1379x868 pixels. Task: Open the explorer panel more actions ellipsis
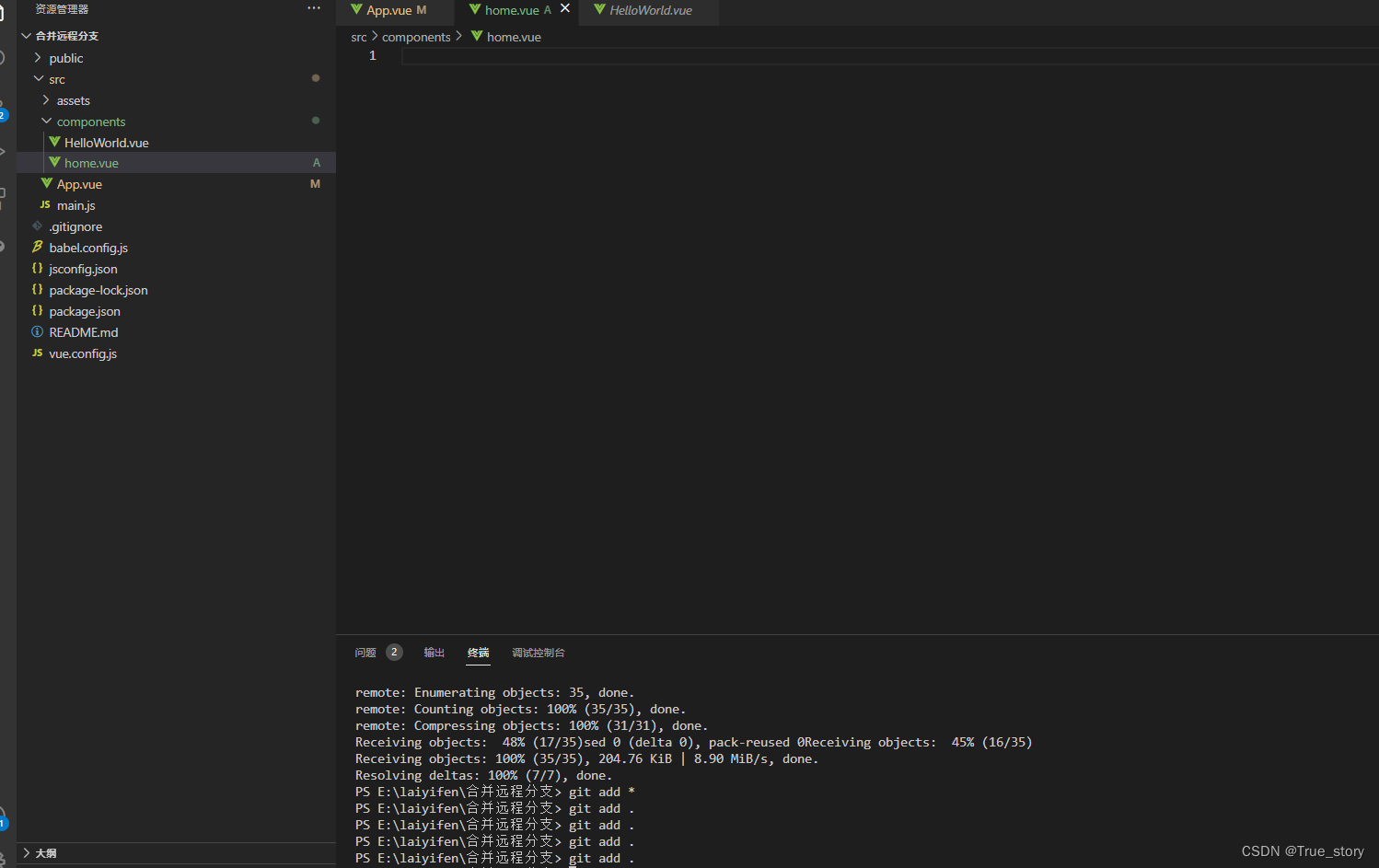314,8
